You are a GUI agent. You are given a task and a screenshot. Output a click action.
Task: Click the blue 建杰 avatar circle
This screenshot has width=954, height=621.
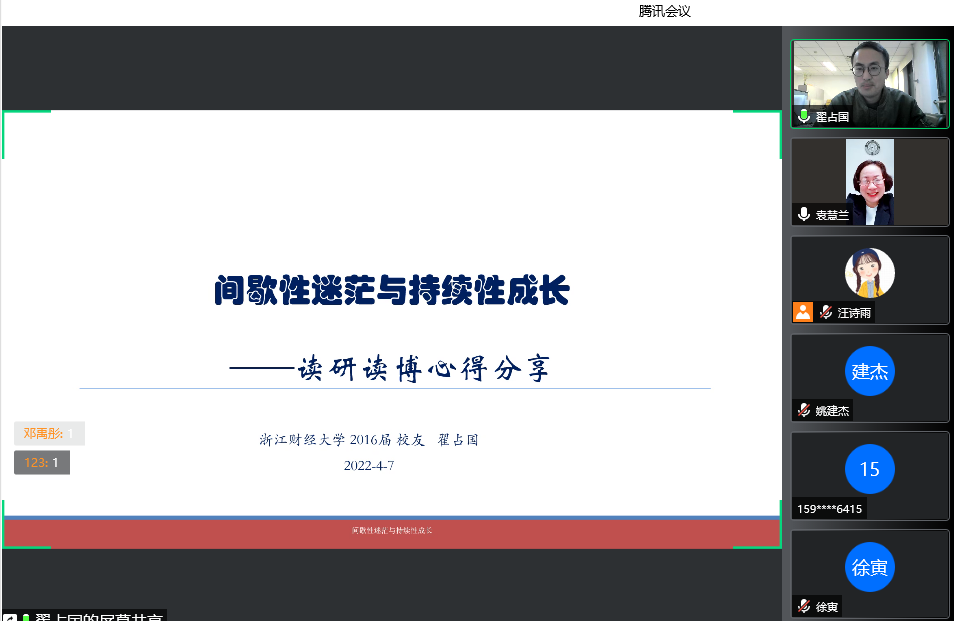pyautogui.click(x=869, y=371)
